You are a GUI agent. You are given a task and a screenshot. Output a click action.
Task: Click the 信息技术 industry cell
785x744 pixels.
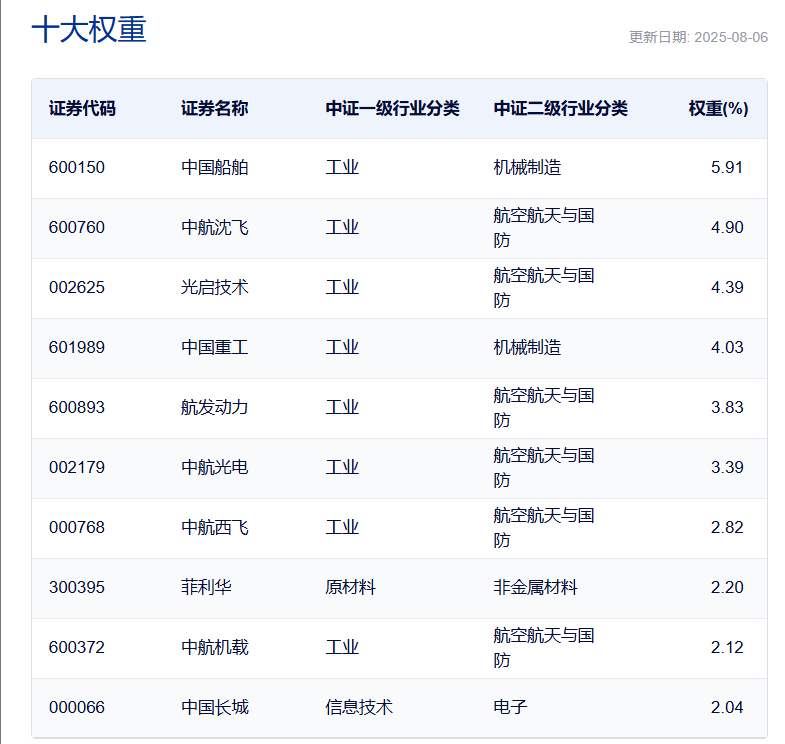click(359, 707)
